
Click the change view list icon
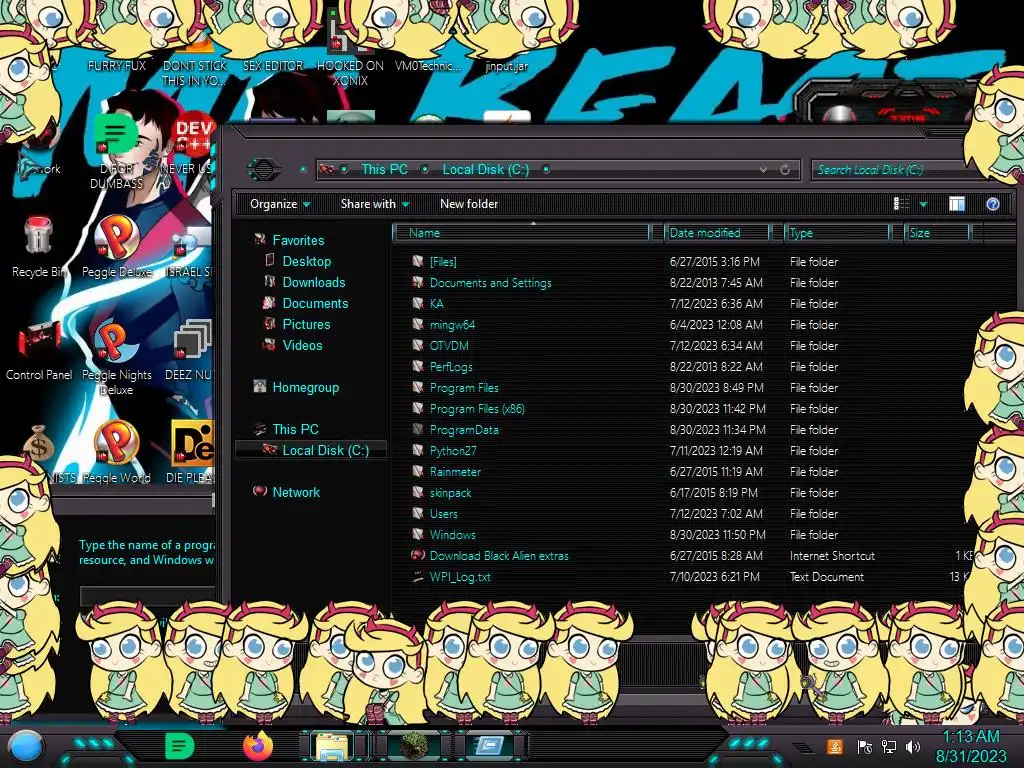coord(901,204)
